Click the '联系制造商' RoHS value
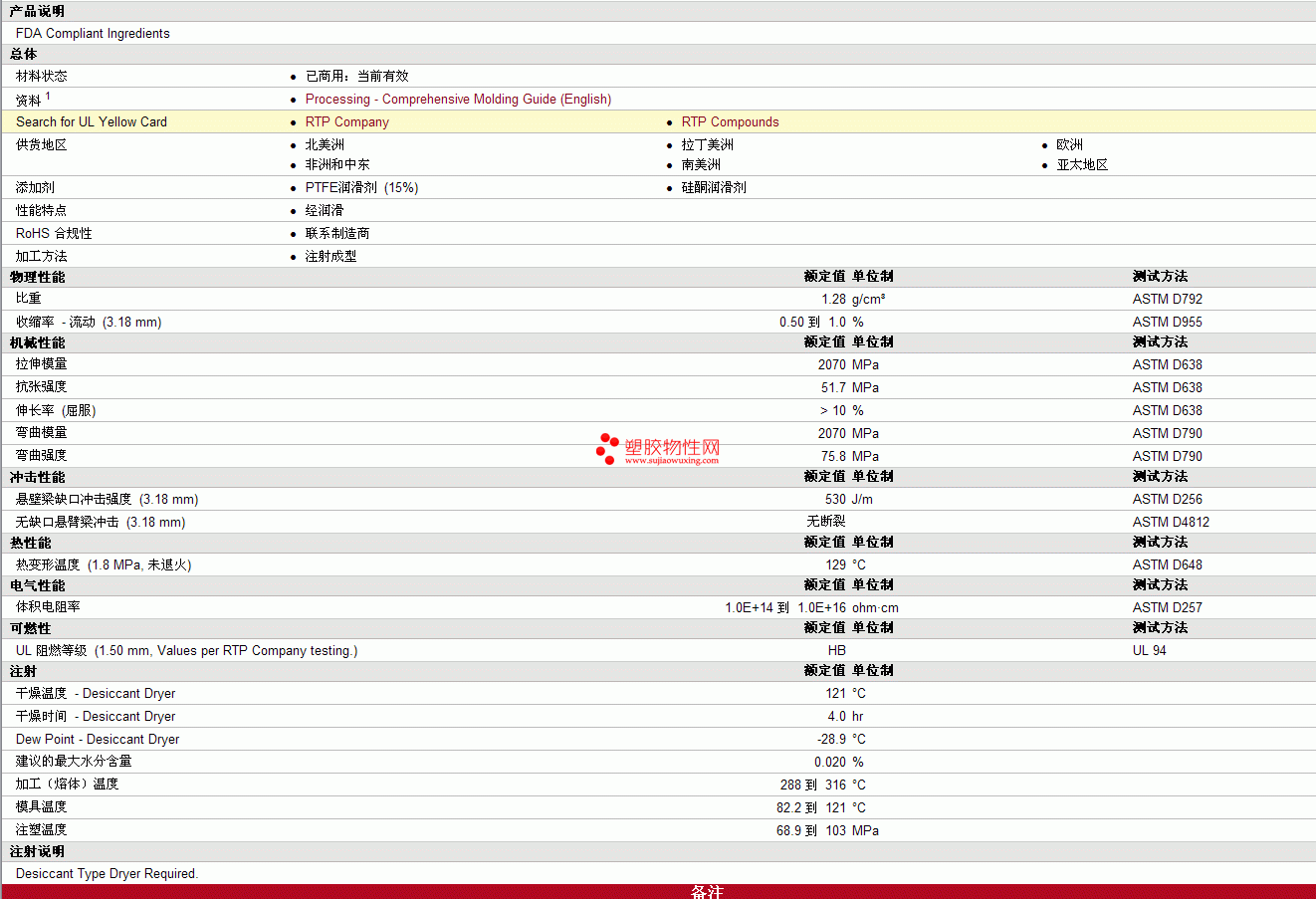1316x899 pixels. 337,233
